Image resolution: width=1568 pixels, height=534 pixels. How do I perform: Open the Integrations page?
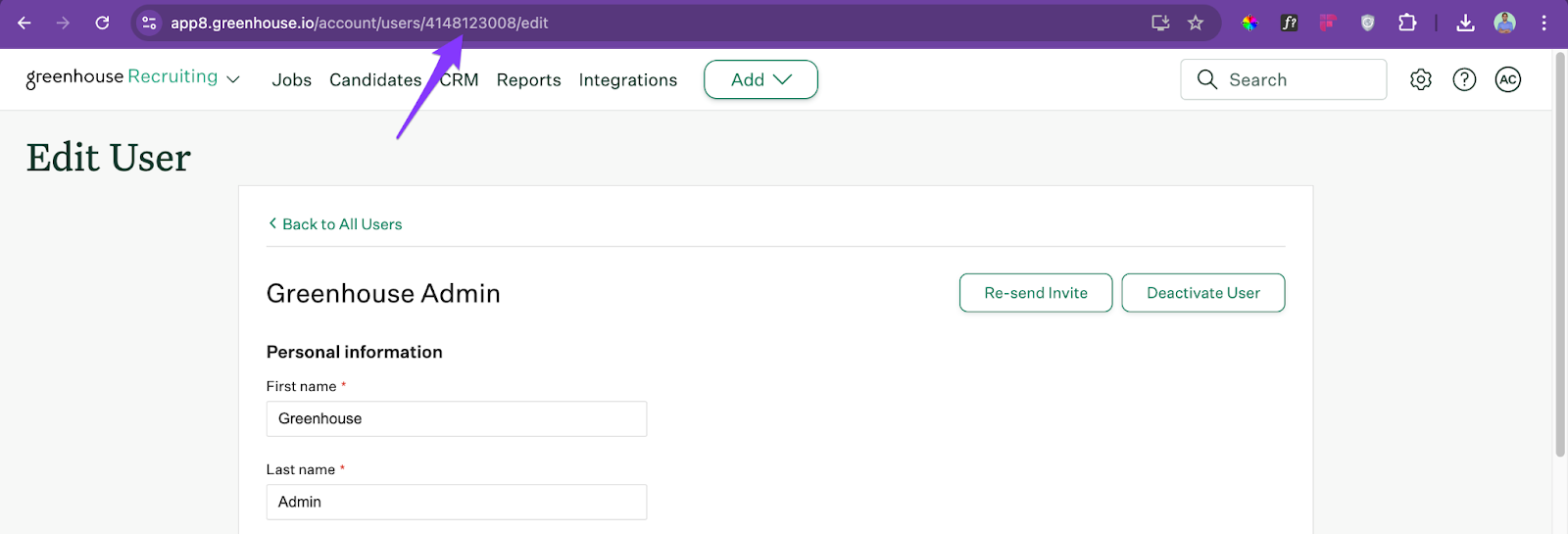[627, 80]
